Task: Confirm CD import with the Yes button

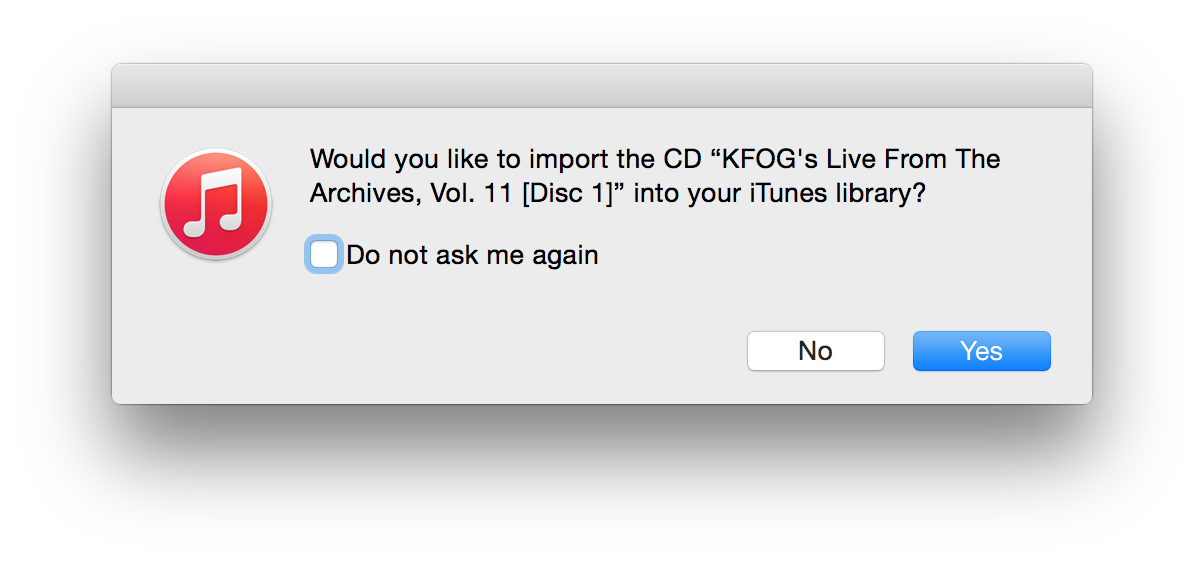Action: coord(981,351)
